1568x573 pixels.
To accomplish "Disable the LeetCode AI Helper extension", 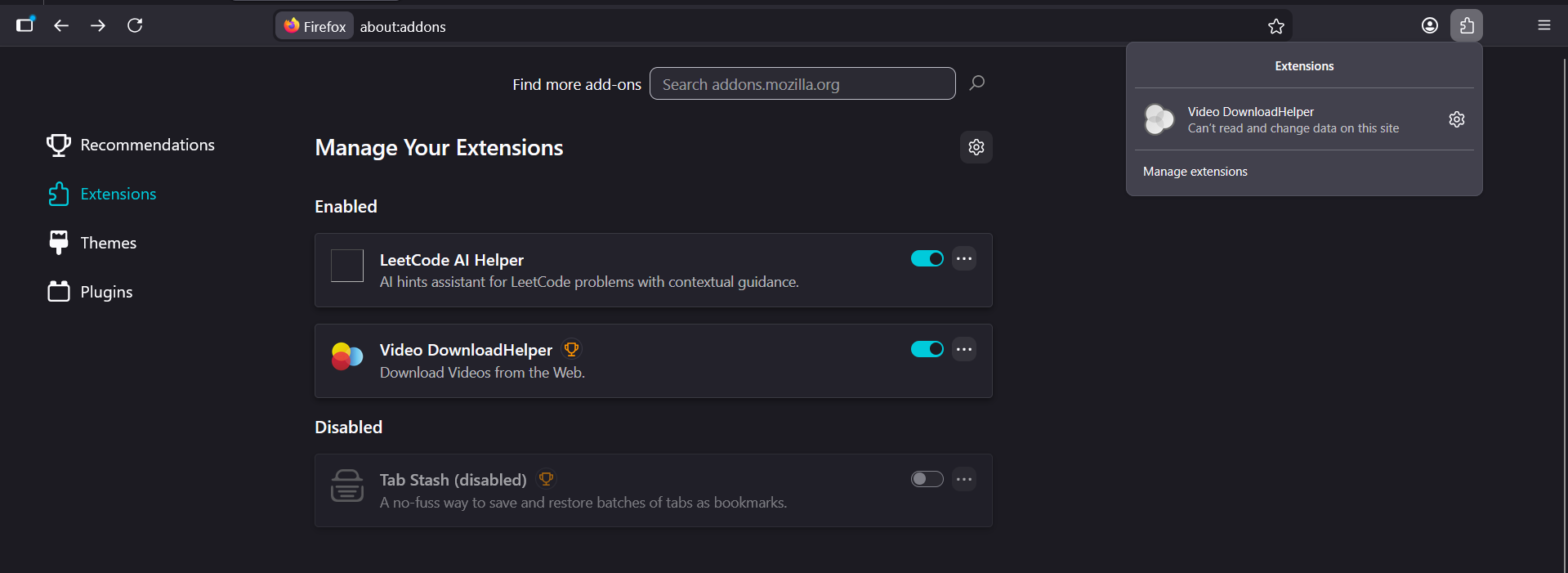I will coord(927,258).
